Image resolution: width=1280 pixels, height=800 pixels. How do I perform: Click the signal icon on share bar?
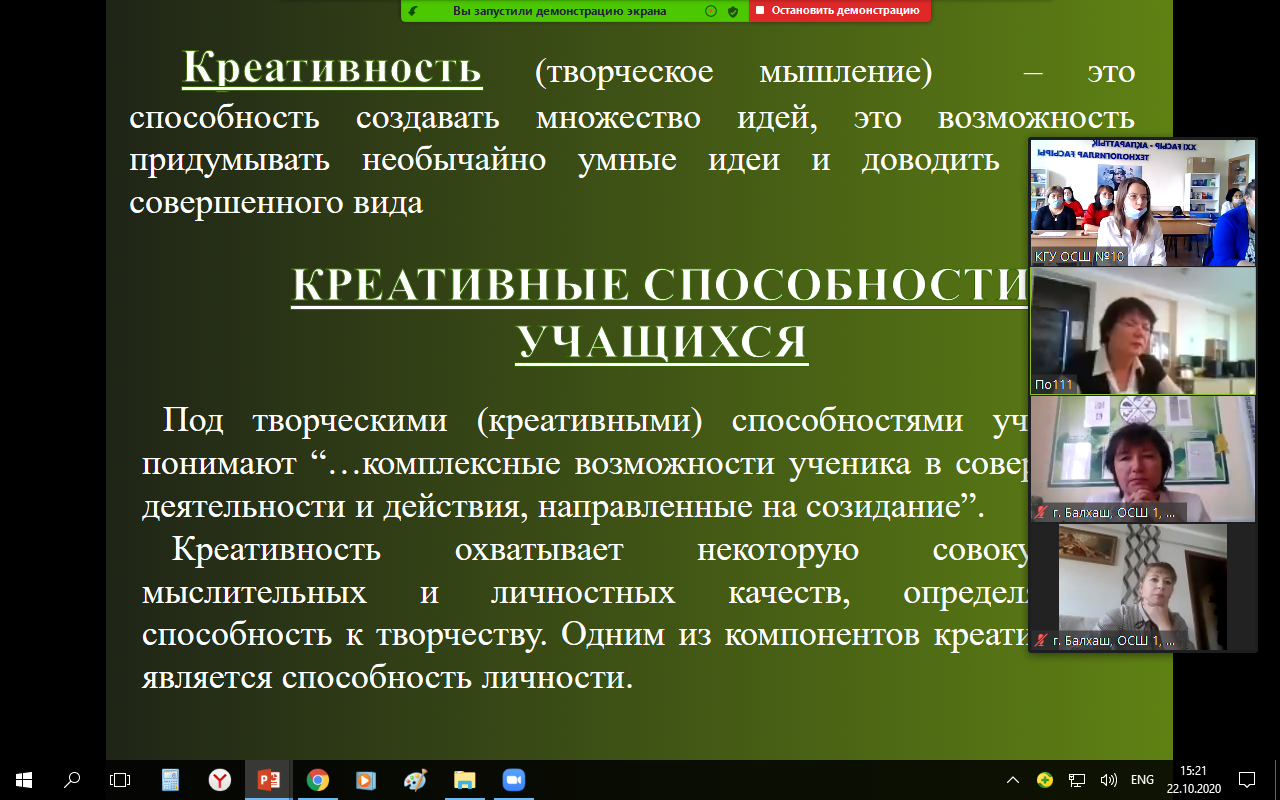pyautogui.click(x=414, y=11)
